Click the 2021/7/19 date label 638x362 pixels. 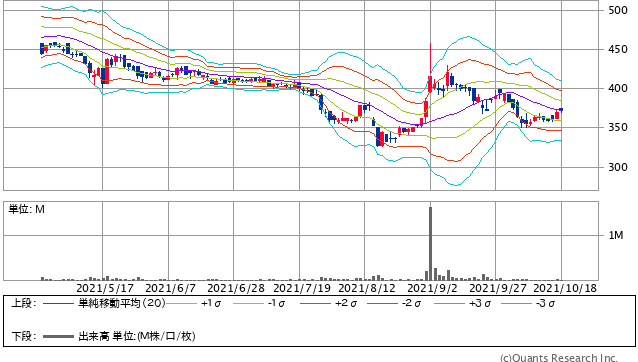[302, 288]
